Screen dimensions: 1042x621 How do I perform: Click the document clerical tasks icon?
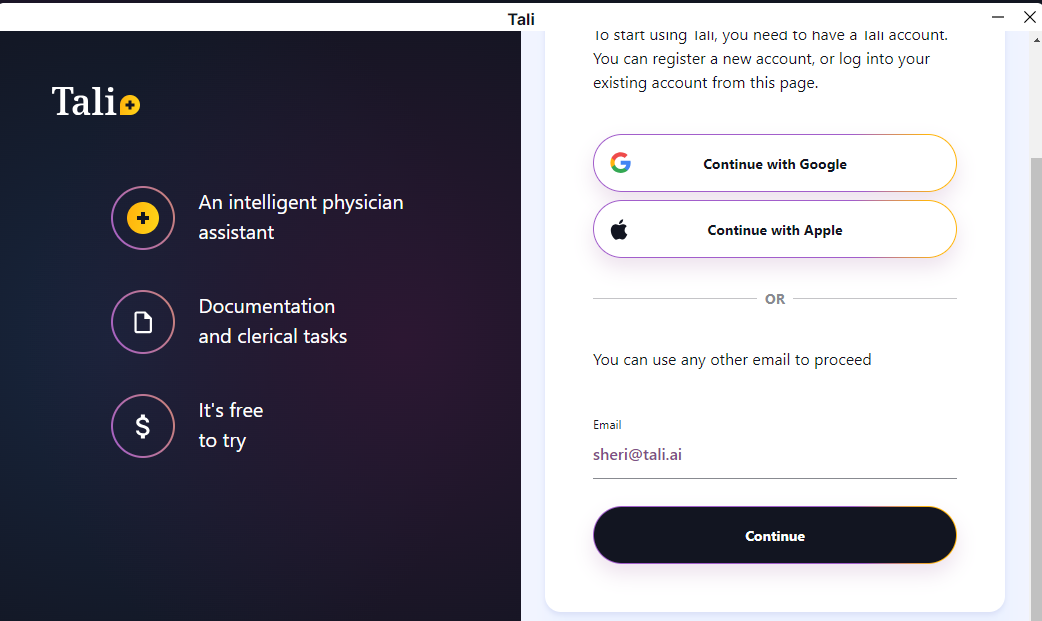(x=143, y=322)
